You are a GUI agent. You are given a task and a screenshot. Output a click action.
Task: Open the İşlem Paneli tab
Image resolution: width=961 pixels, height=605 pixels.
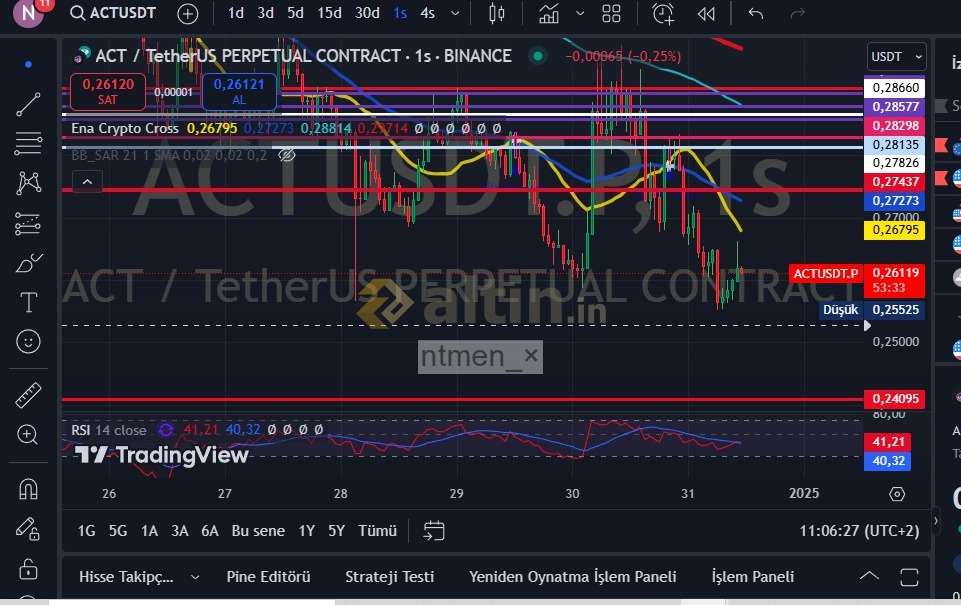(753, 577)
